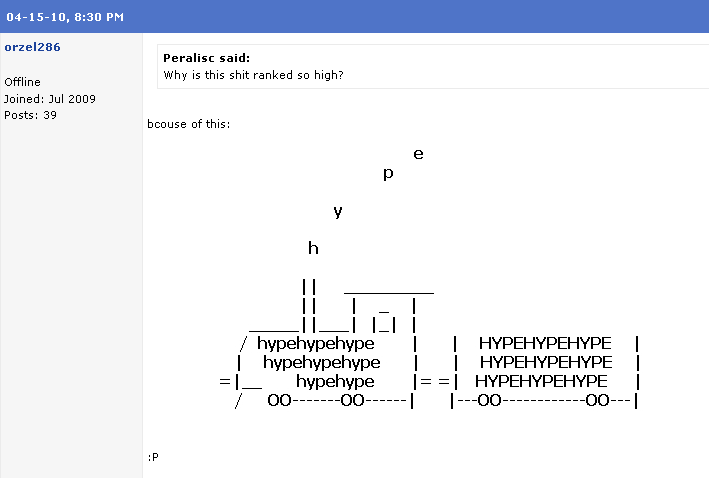The image size is (709, 478).
Task: Click the floating letter "p" smoke puff
Action: pos(388,173)
